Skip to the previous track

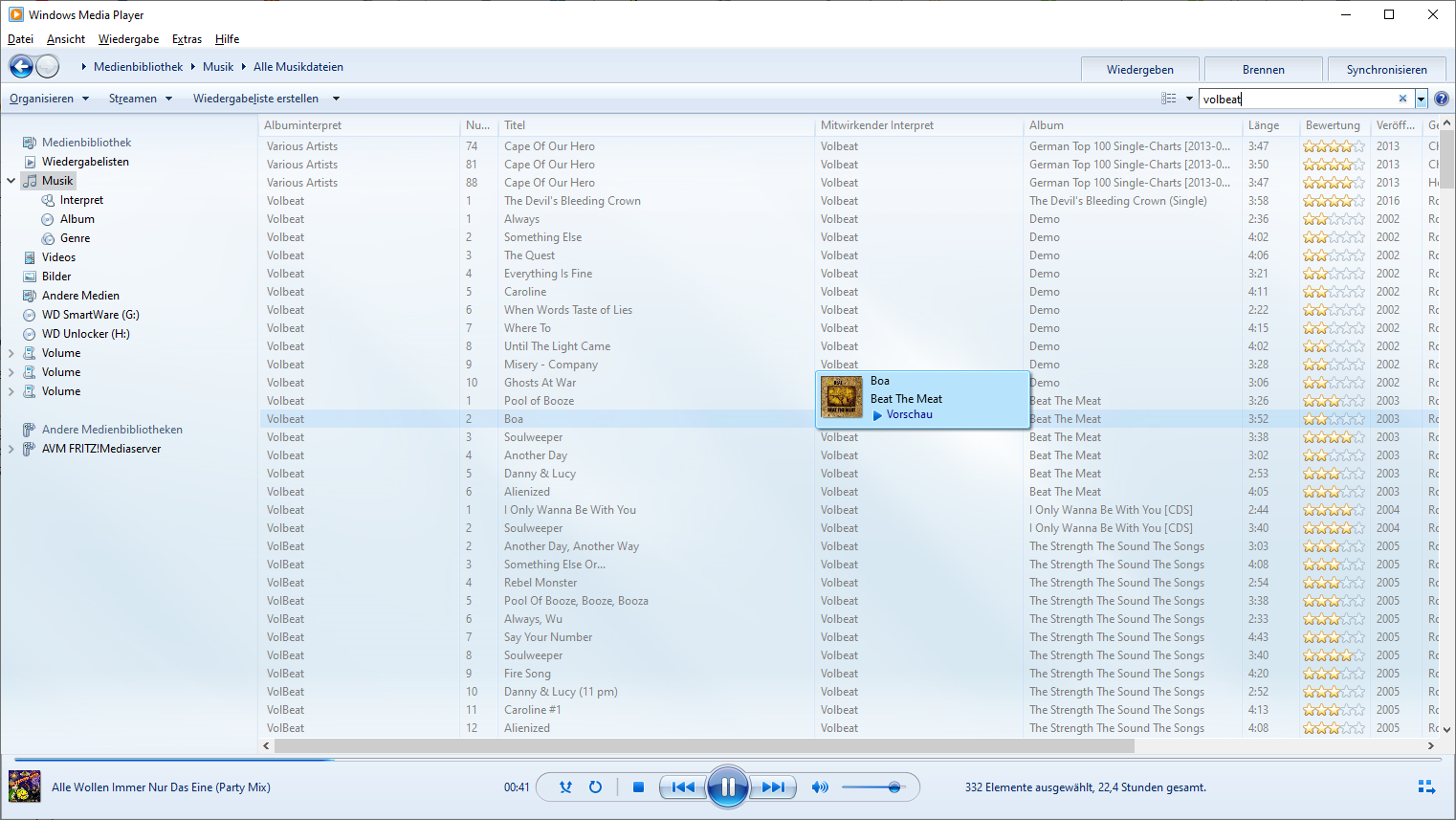tap(683, 787)
